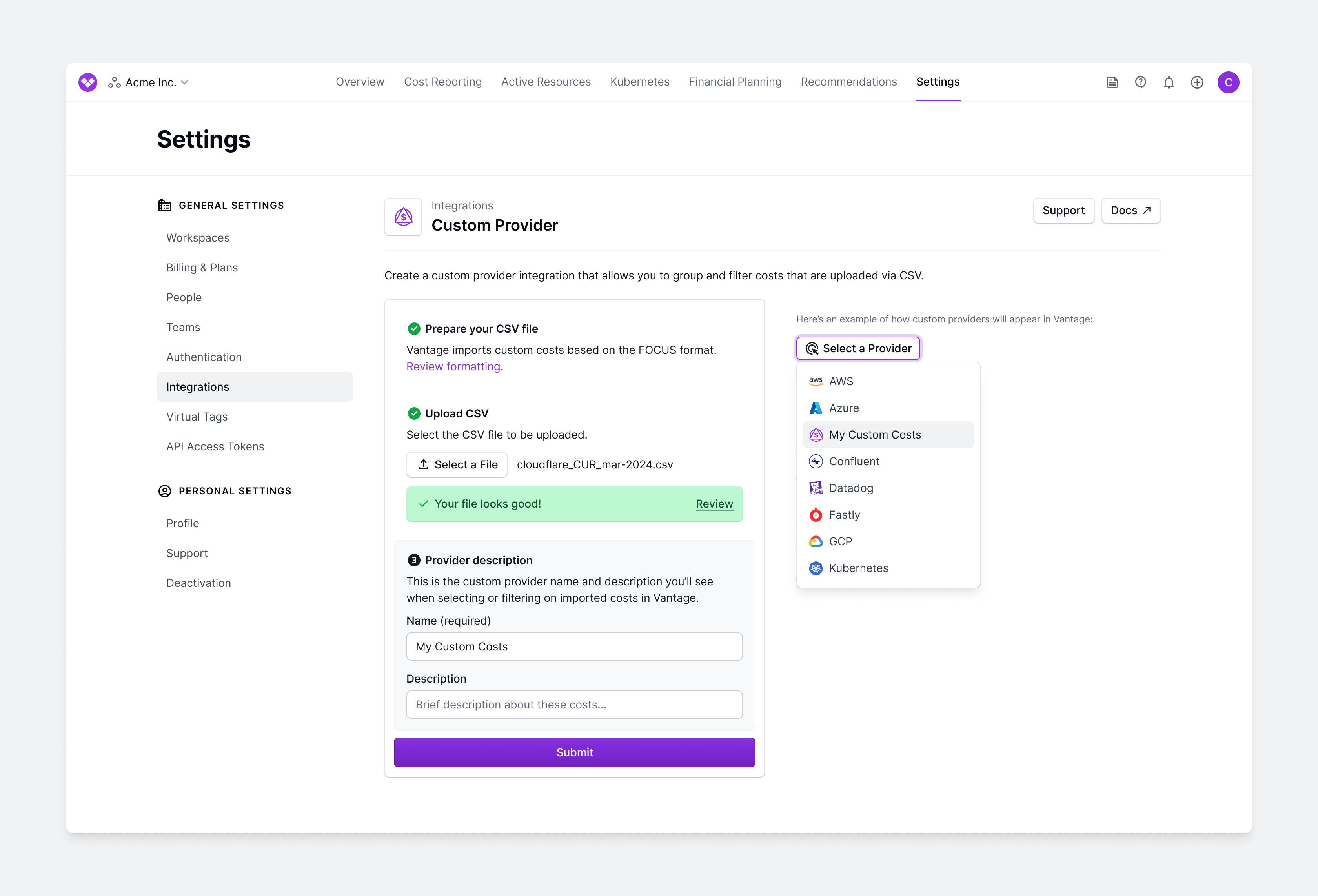
Task: Select the Fastly provider icon
Action: click(x=815, y=514)
